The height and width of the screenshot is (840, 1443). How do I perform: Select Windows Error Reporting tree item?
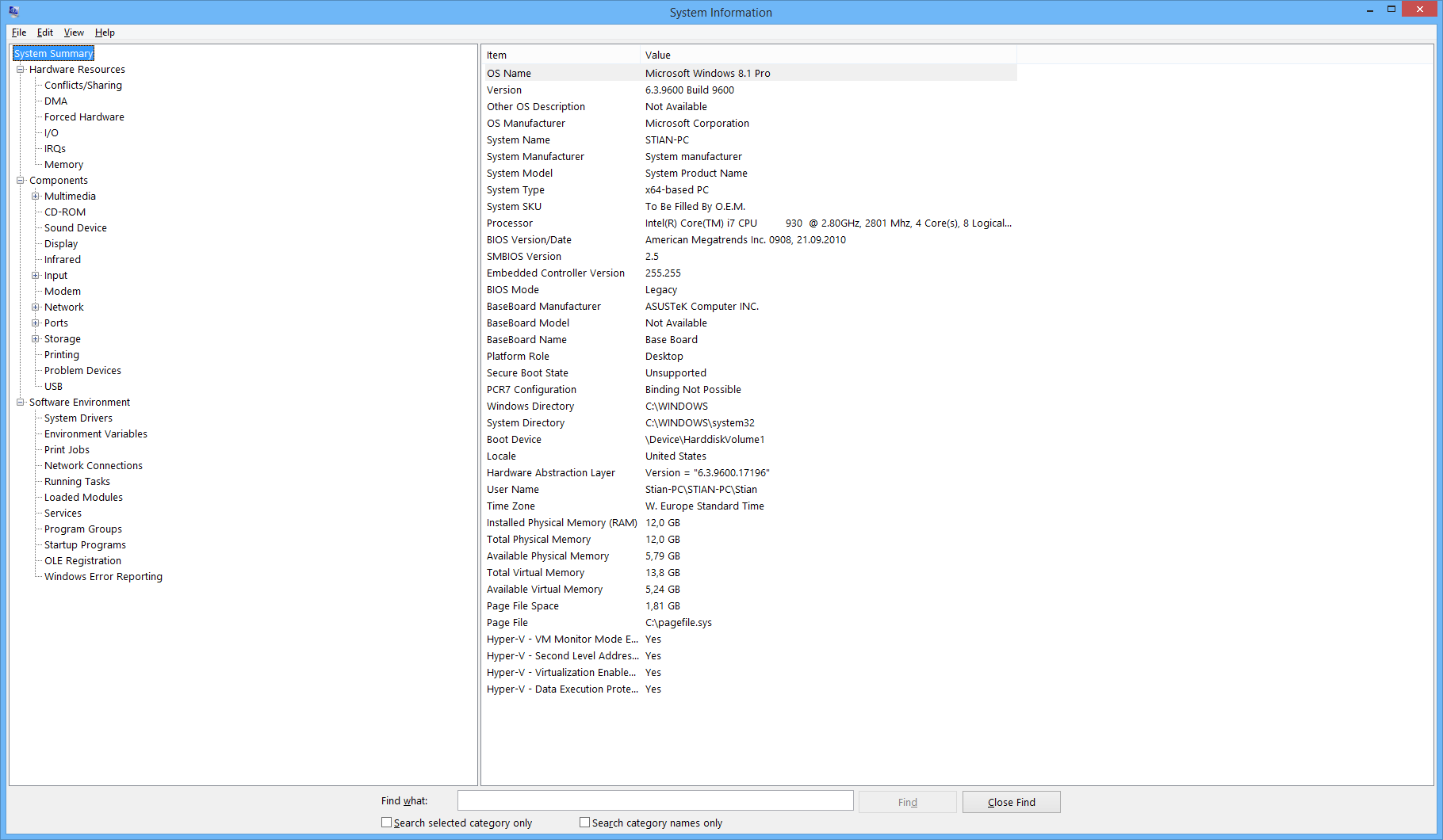click(103, 577)
